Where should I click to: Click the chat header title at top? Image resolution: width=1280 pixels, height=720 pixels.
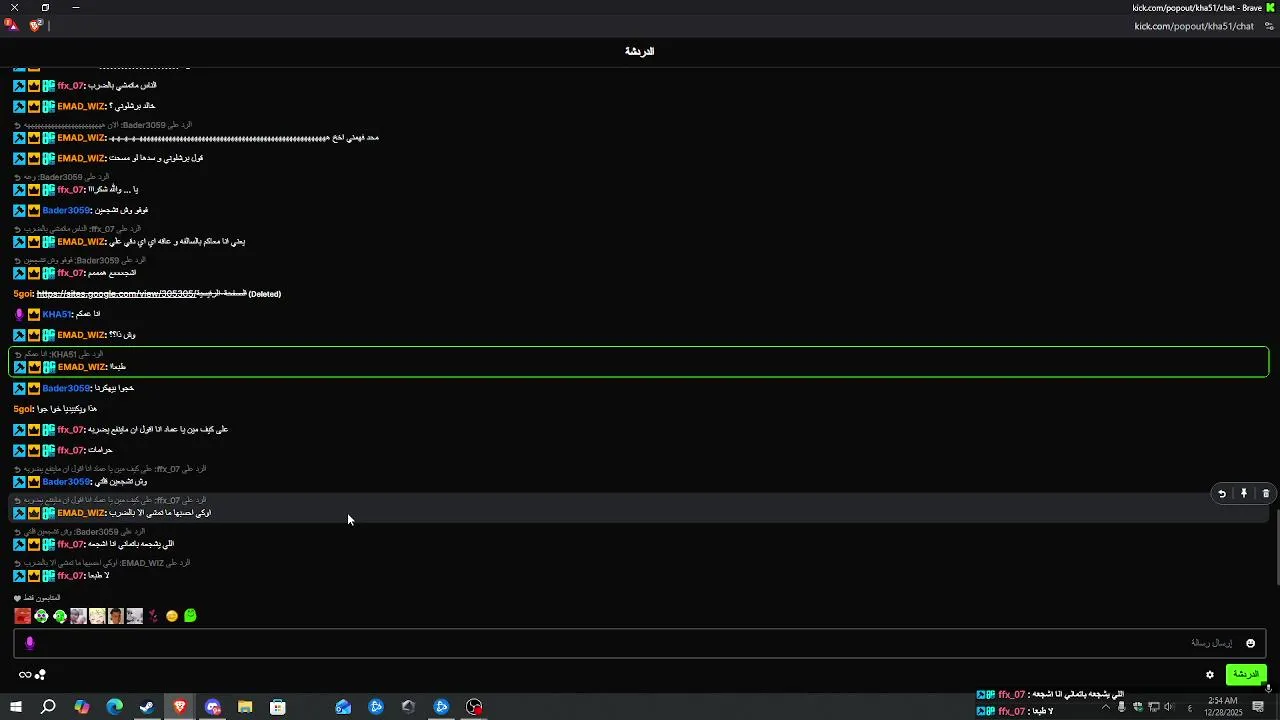640,51
